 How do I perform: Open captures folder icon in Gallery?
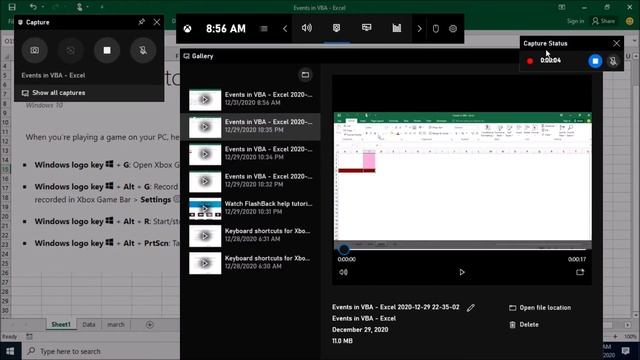point(305,75)
